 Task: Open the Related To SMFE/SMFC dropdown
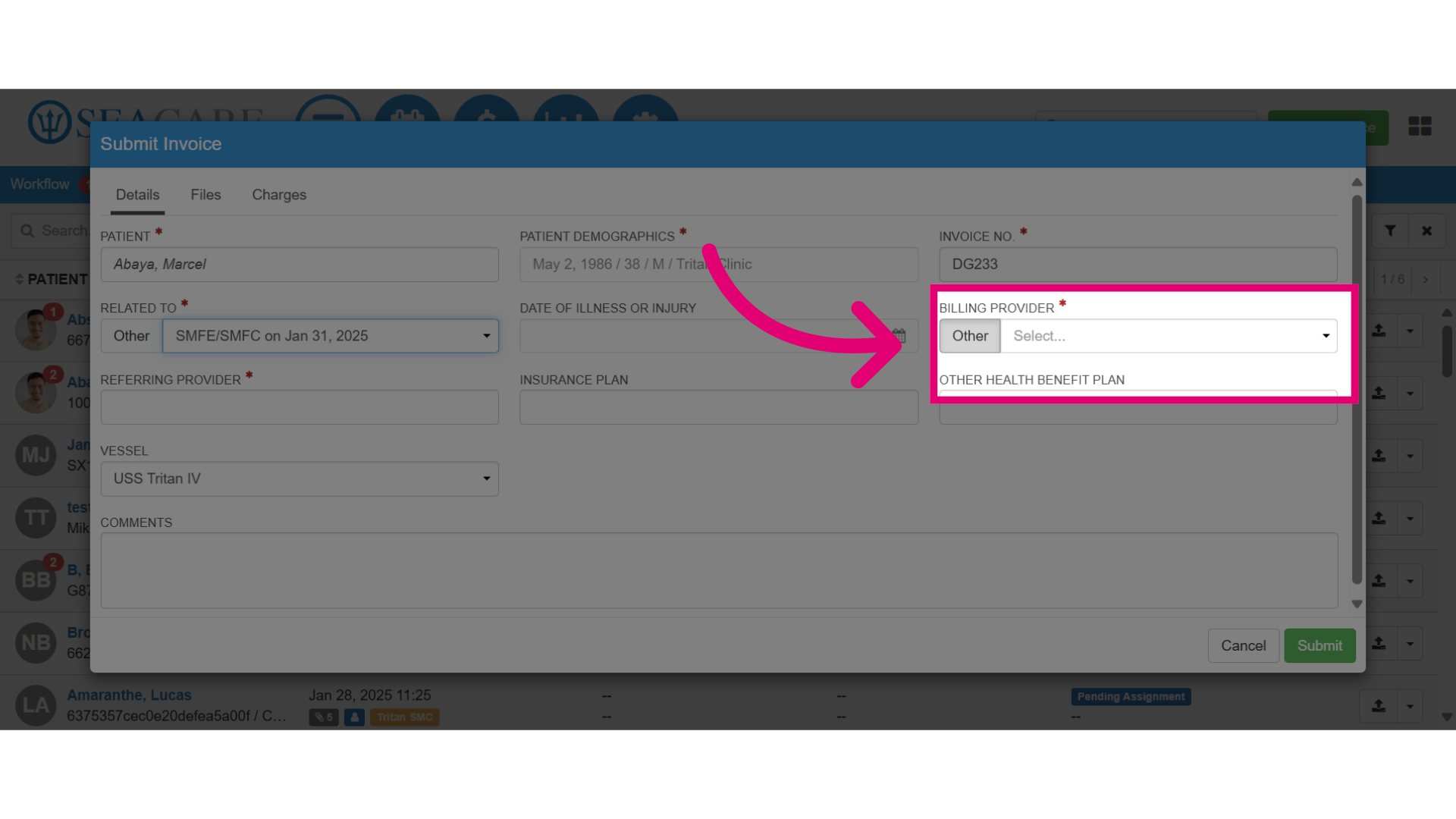point(331,336)
